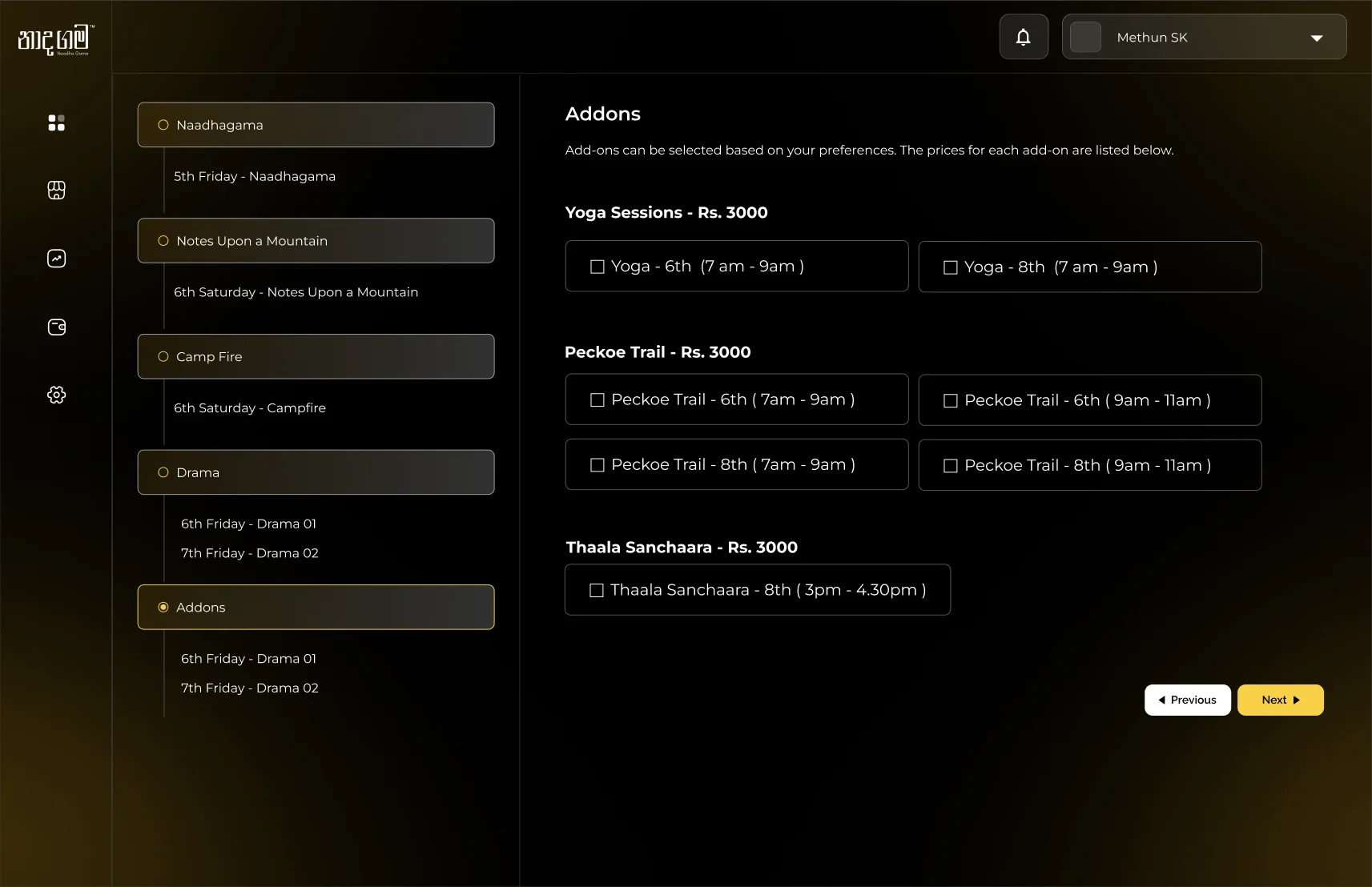This screenshot has height=887, width=1372.
Task: Check Yoga - 6th (7 am - 9am)
Action: (x=597, y=267)
